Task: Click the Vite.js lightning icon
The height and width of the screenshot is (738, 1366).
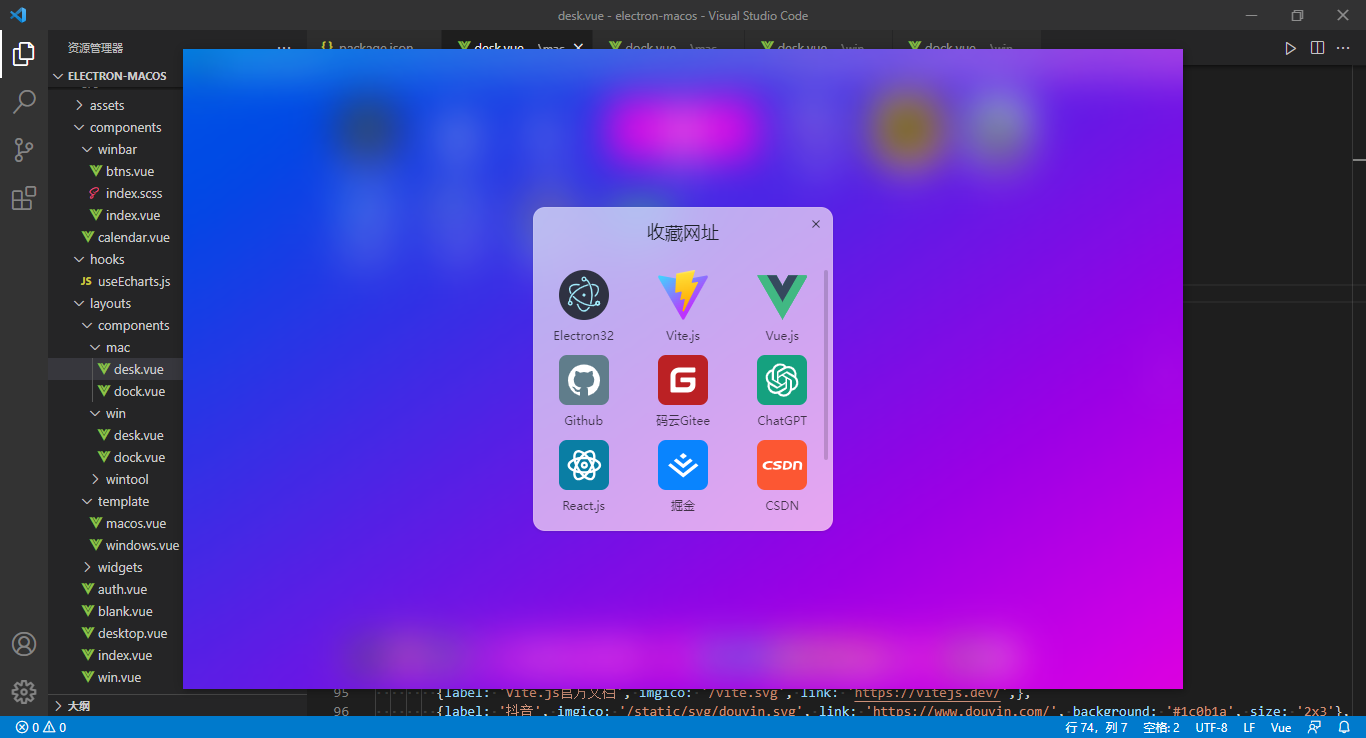Action: pyautogui.click(x=682, y=295)
